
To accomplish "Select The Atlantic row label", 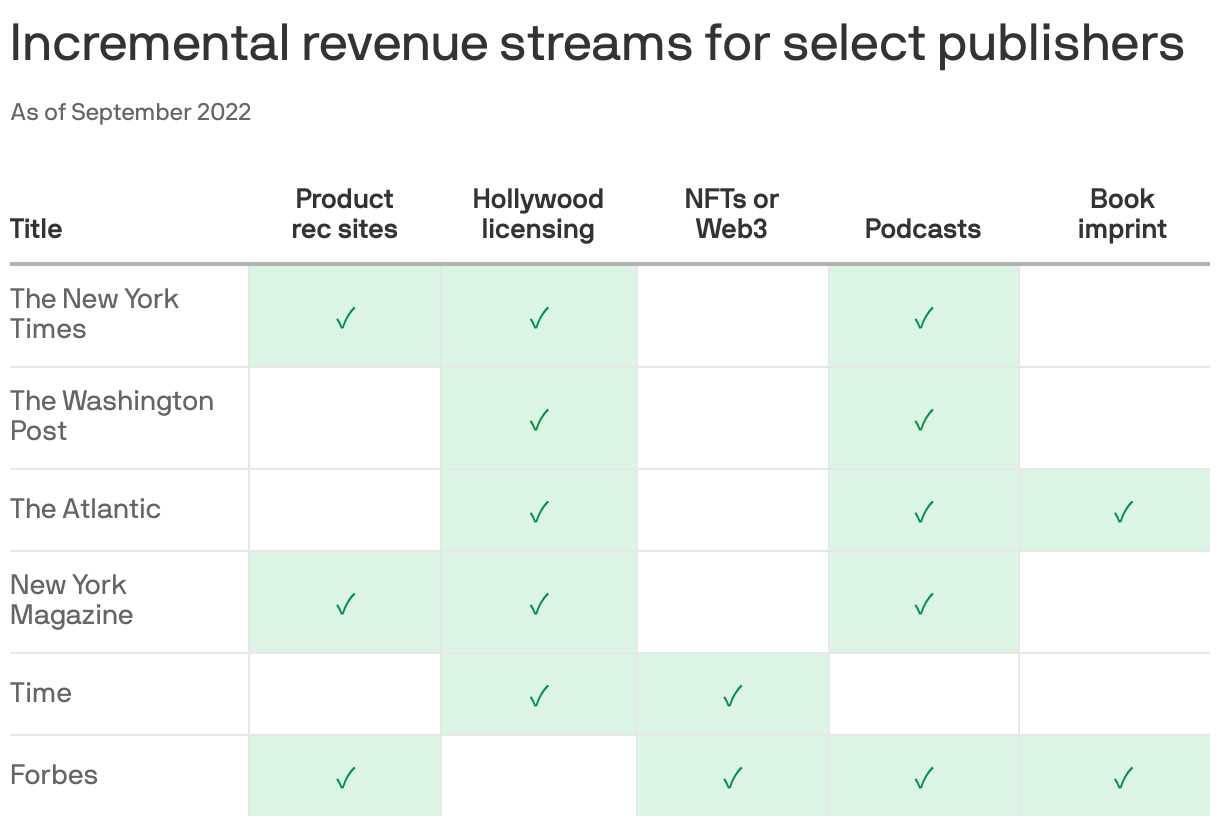I will (85, 509).
